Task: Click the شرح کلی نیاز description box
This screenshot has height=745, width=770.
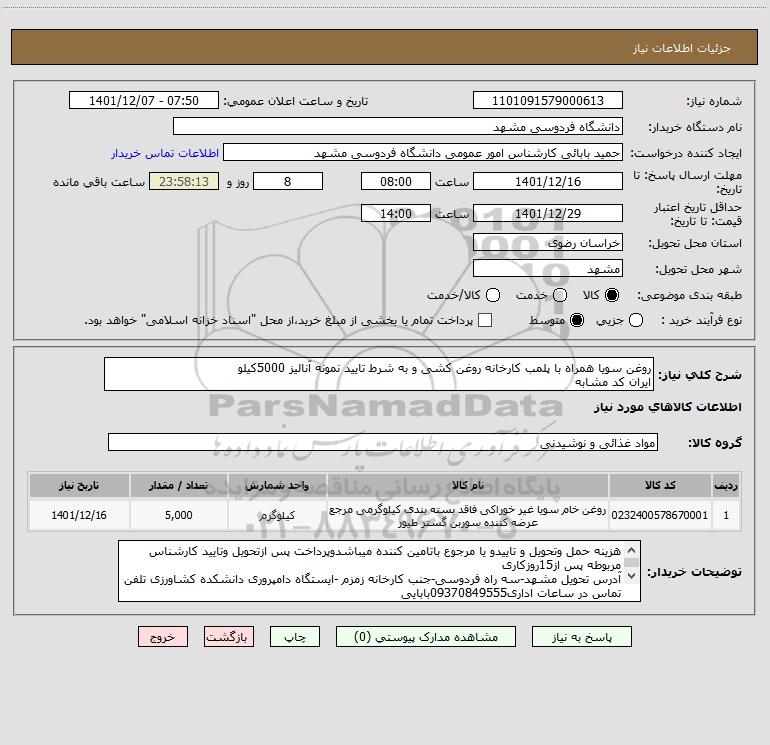Action: (x=379, y=374)
